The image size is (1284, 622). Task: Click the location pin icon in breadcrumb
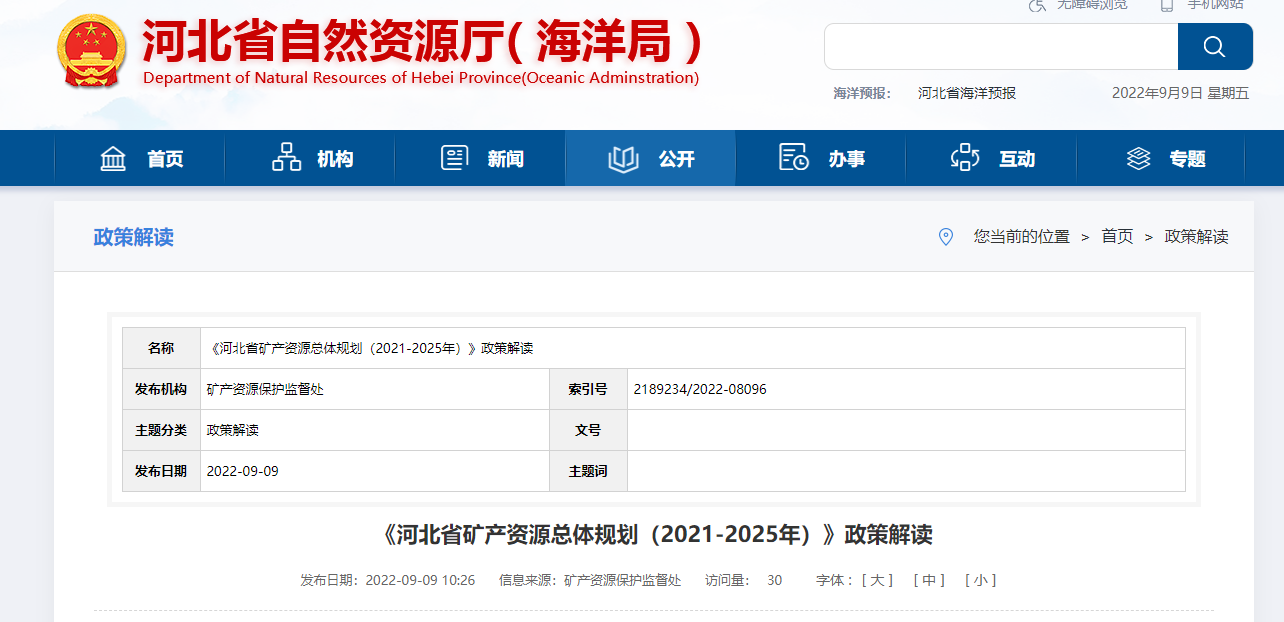[946, 237]
